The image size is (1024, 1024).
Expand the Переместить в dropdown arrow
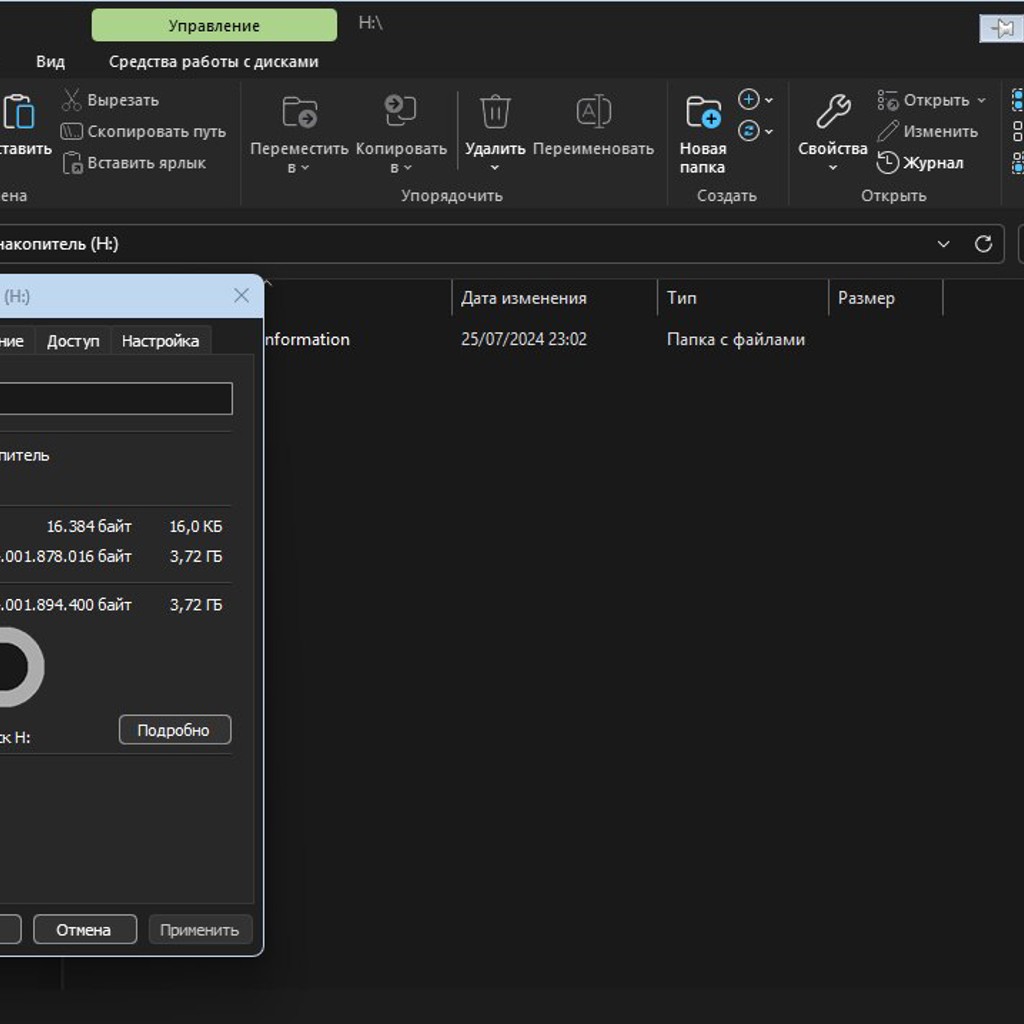pyautogui.click(x=304, y=168)
